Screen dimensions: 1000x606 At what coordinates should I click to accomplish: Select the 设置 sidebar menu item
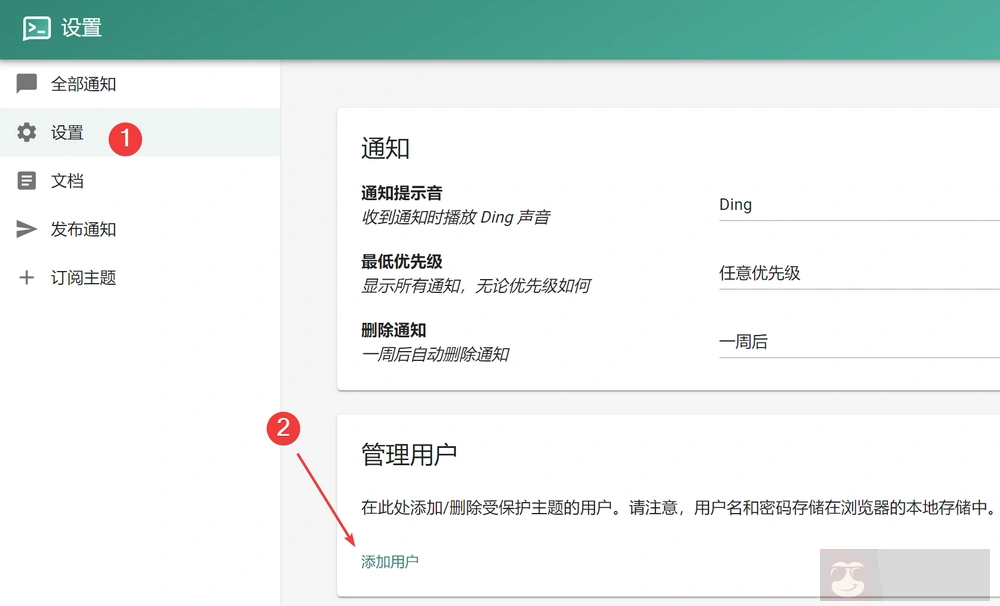point(68,133)
